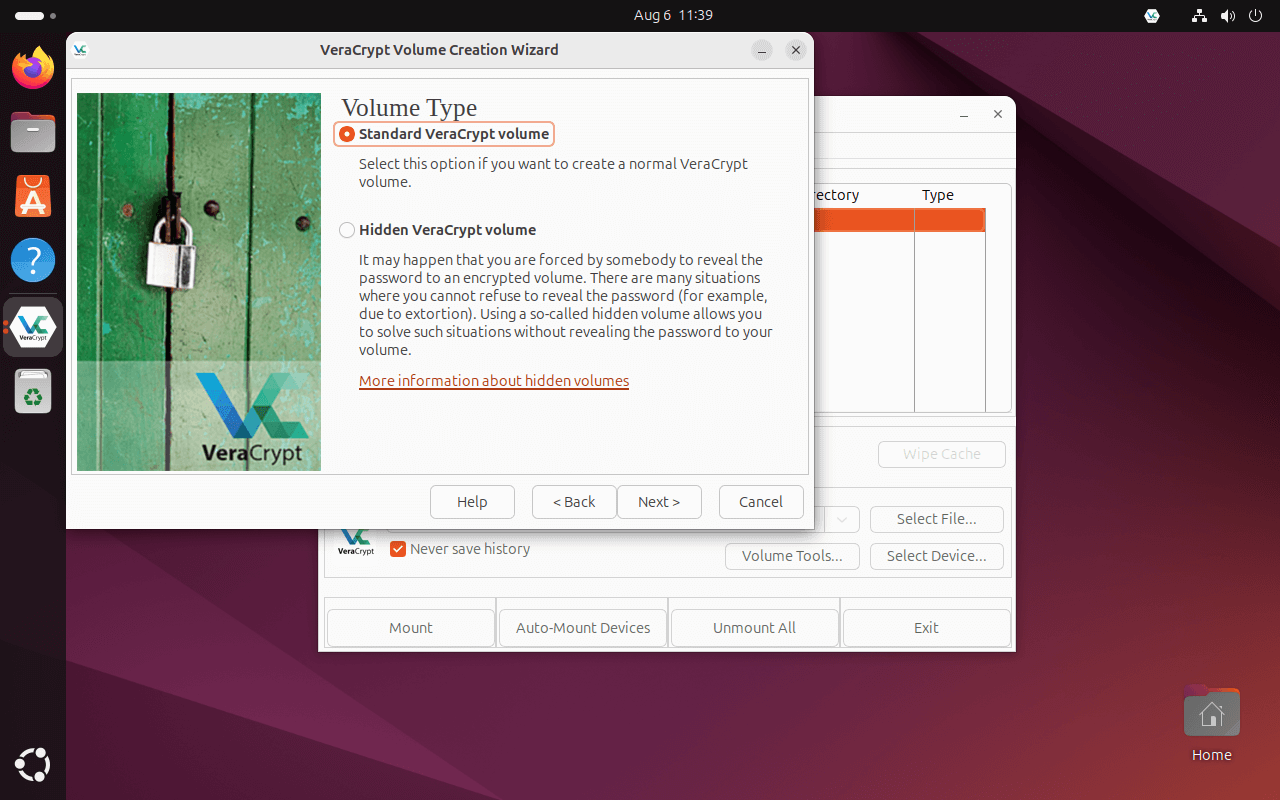Open the volume indicator in top bar

click(x=1228, y=16)
